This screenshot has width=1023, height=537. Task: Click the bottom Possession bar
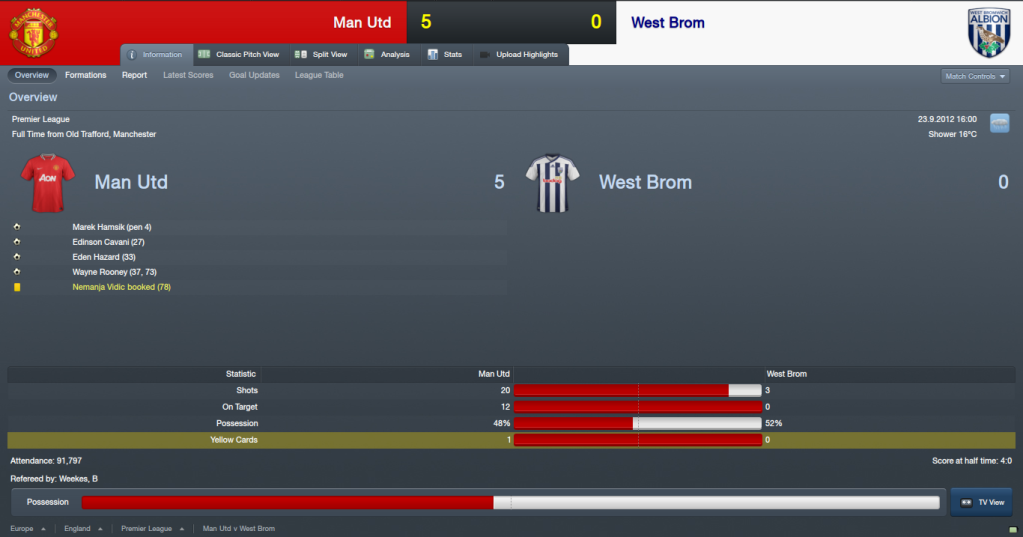coord(510,502)
